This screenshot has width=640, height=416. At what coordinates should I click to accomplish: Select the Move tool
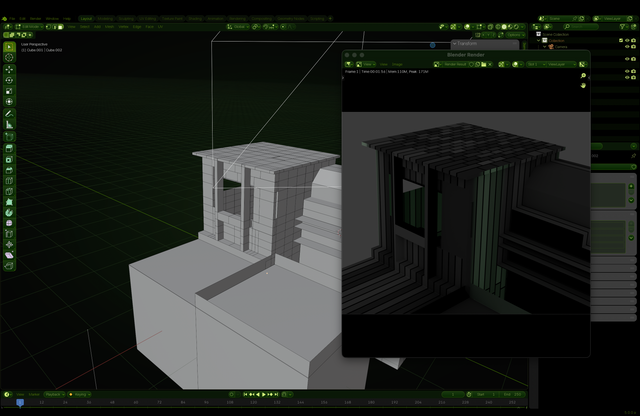[x=9, y=70]
